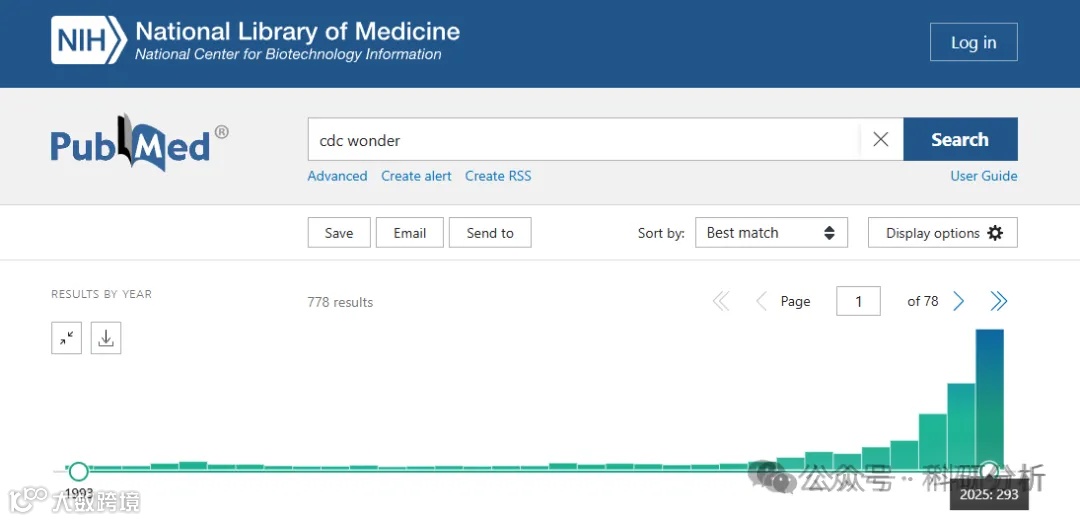This screenshot has height=521, width=1080.
Task: Click the Create alert link
Action: (x=416, y=176)
